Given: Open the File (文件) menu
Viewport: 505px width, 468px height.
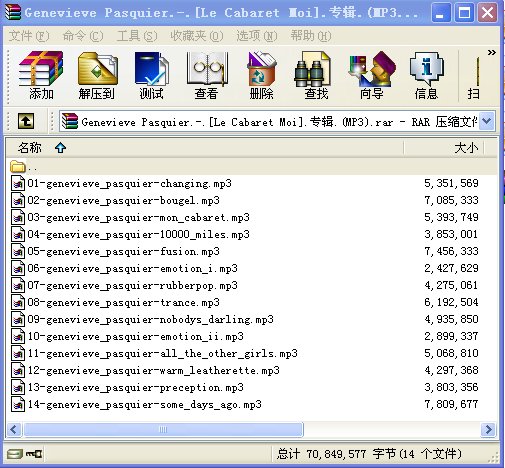Looking at the screenshot, I should click(29, 36).
